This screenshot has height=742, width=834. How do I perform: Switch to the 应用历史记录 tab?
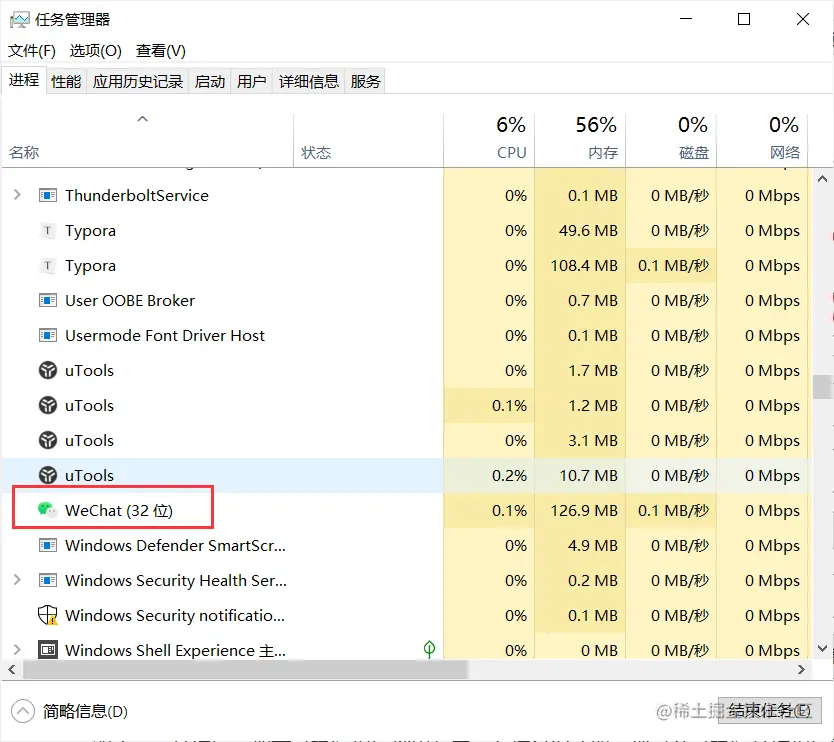tap(138, 81)
